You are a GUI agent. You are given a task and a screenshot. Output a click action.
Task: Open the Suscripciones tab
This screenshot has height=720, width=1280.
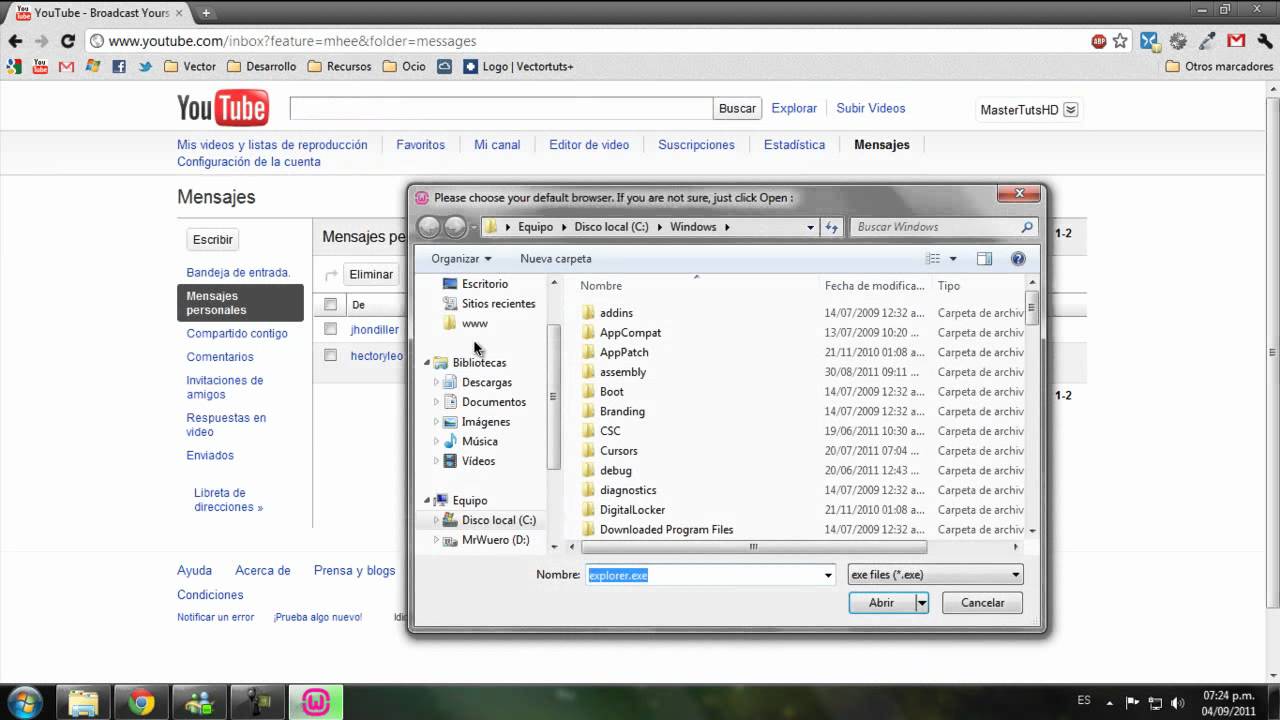(696, 145)
